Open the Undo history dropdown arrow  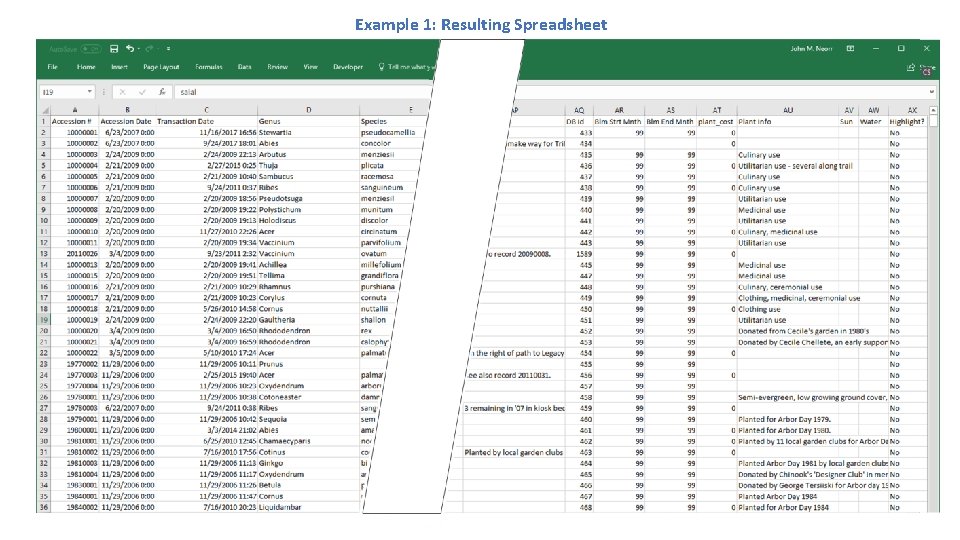[x=138, y=48]
